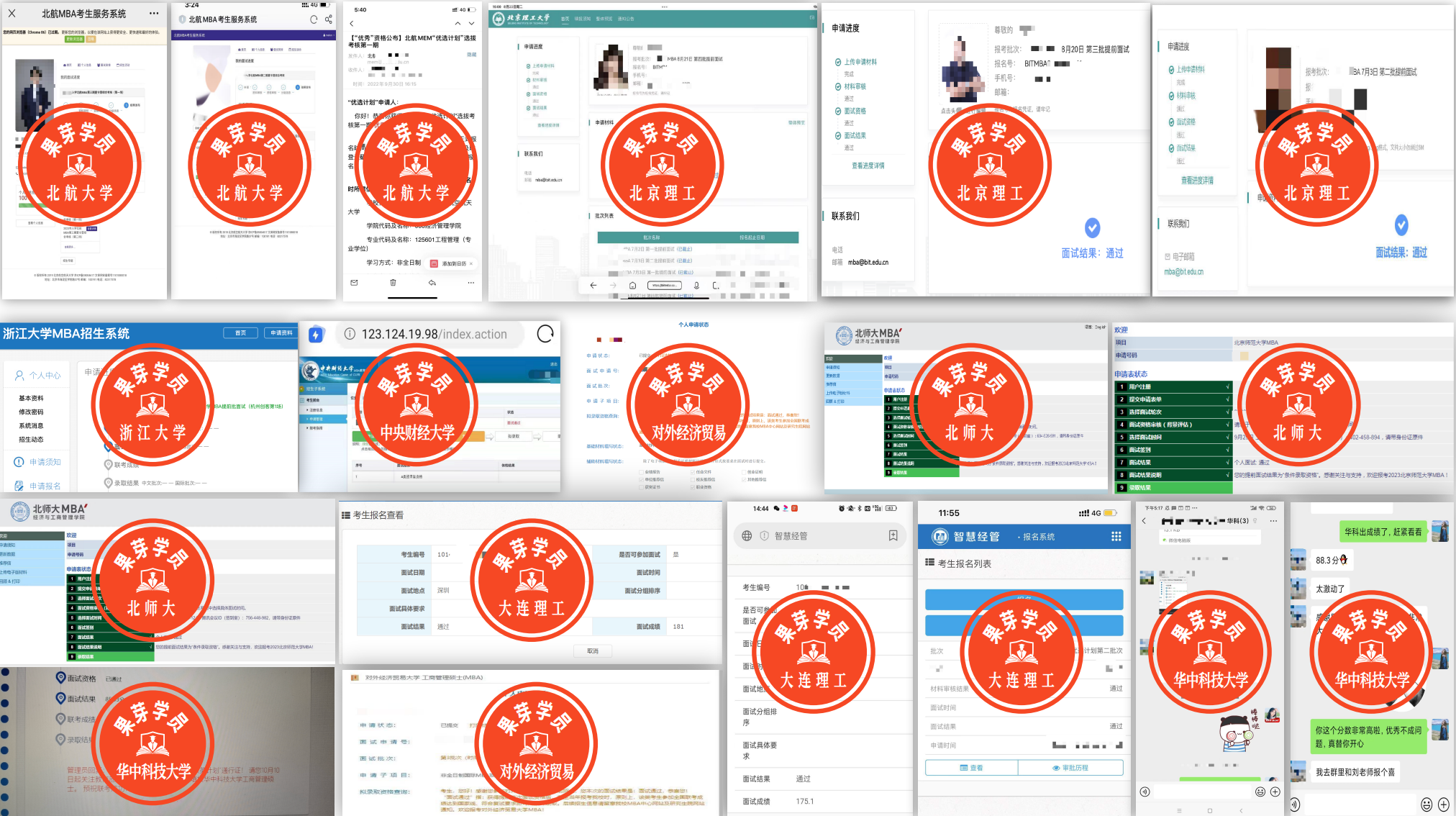This screenshot has height=816, width=1456.
Task: Tap the home icon in the 北京理工大学 browser bar
Action: coord(632,286)
